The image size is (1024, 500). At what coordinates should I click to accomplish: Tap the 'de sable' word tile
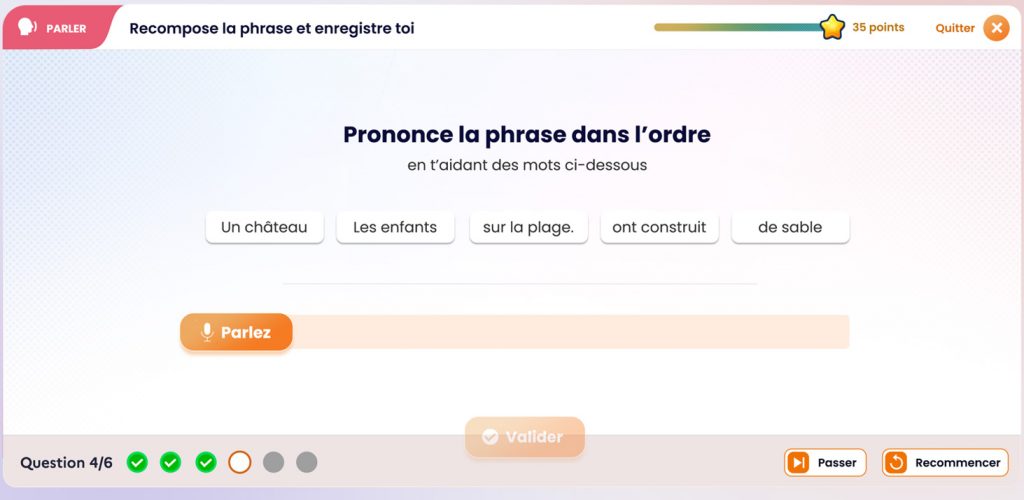click(790, 227)
